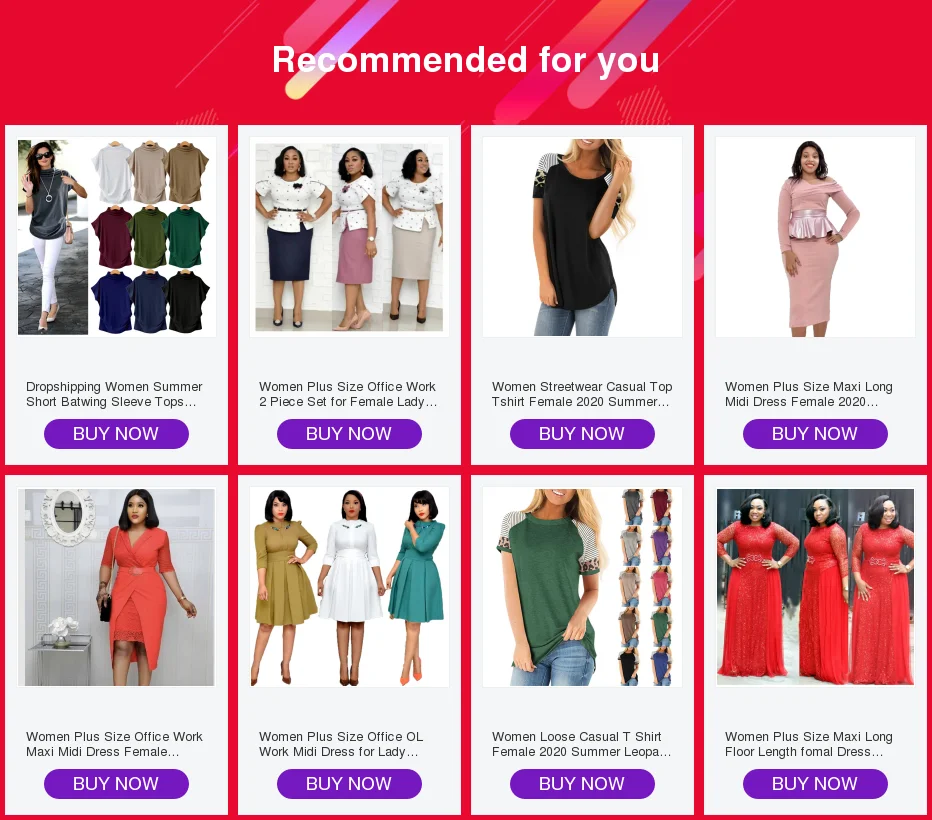Click BUY NOW under Women Loose Casual T Shirt

click(582, 784)
